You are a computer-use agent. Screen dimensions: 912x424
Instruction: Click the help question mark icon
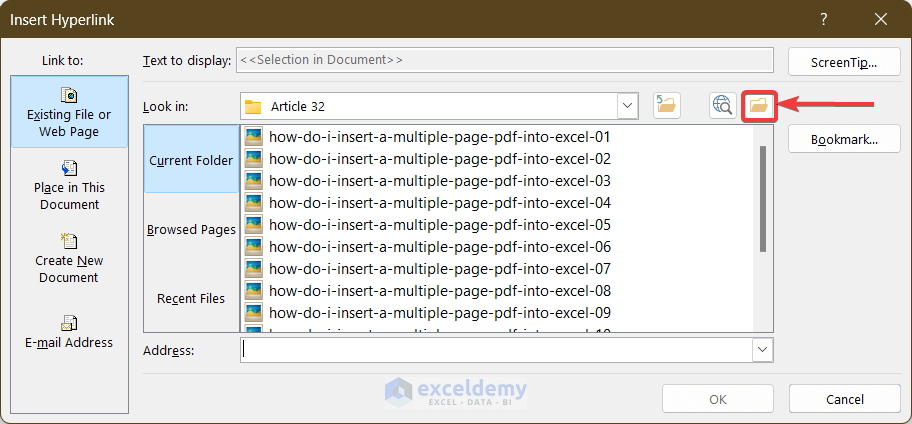coord(824,19)
